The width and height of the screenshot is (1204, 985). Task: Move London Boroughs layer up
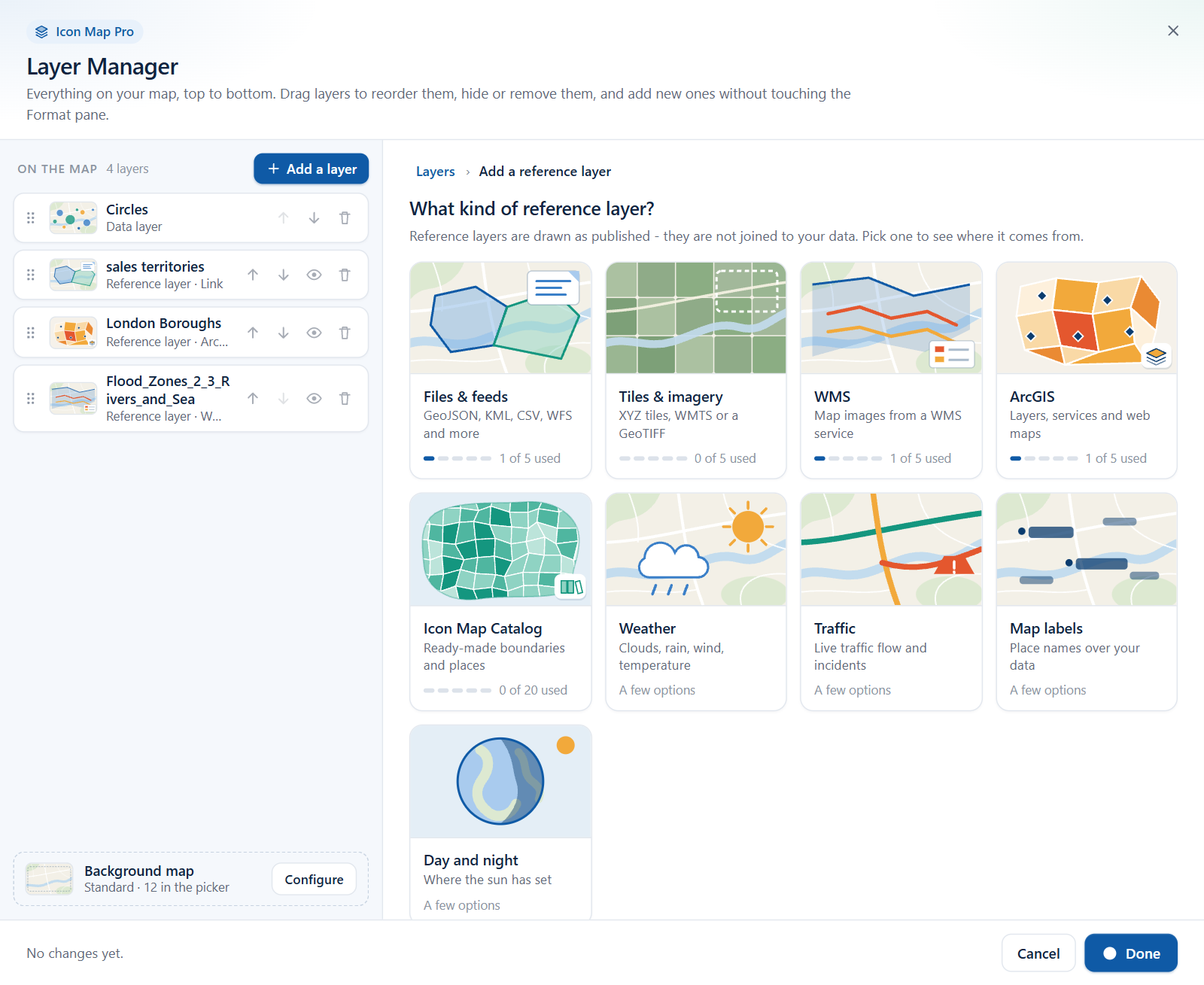(253, 333)
